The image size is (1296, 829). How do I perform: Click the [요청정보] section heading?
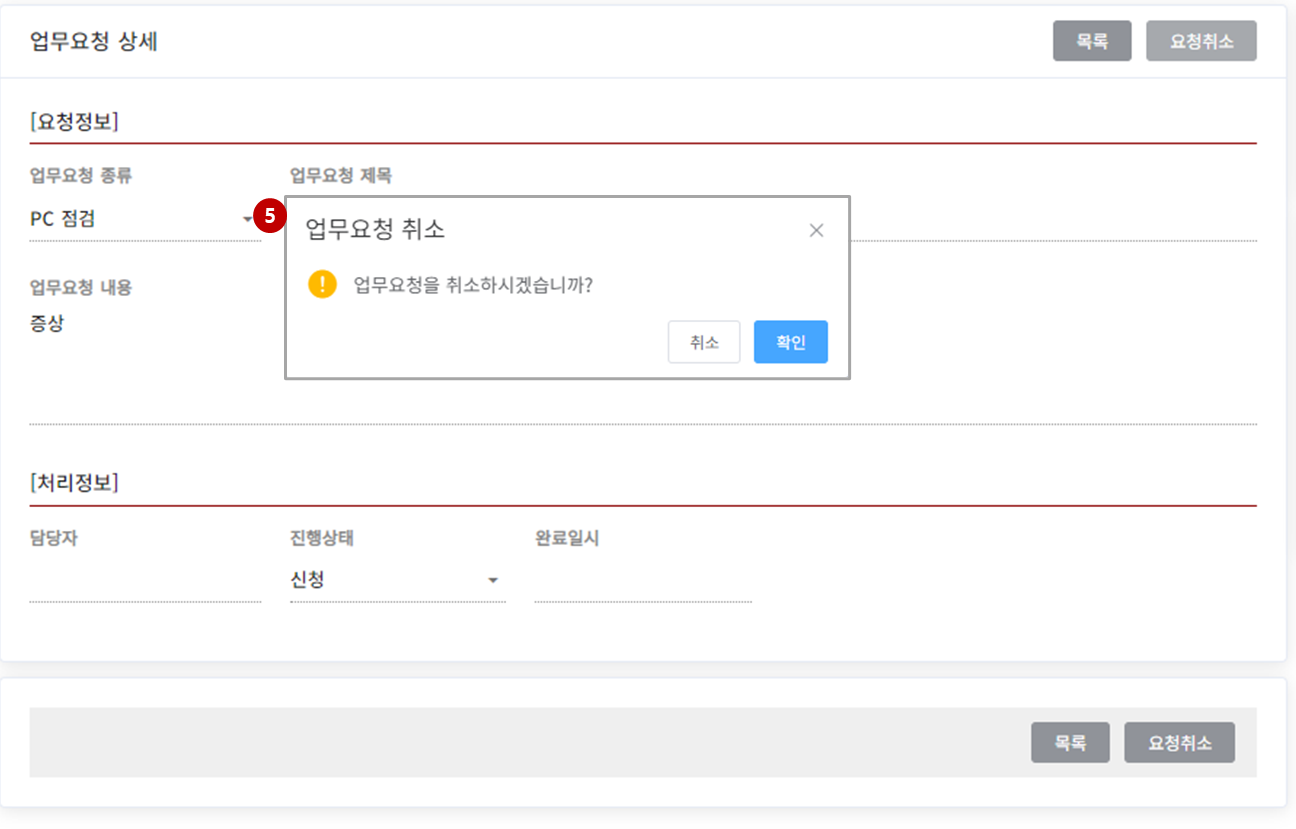(75, 122)
